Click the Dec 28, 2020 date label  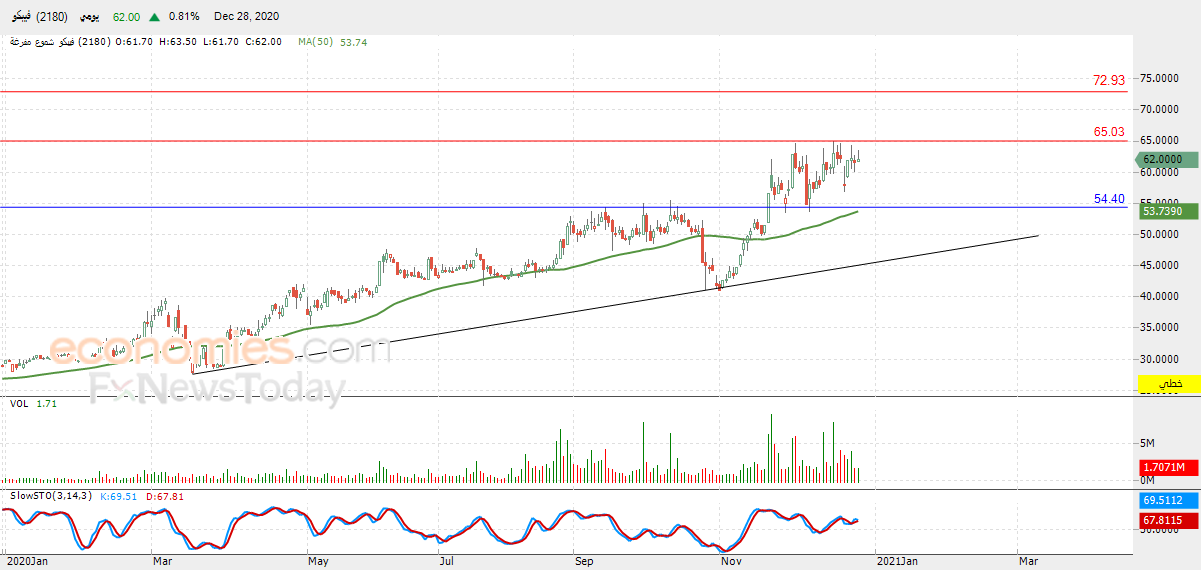click(247, 17)
